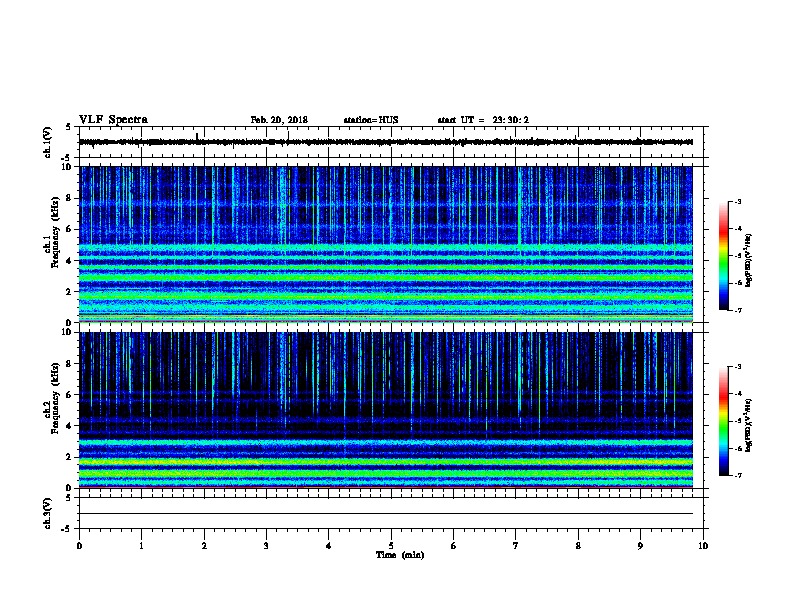Click the ch.1 voltage waveform trace
This screenshot has width=792, height=612.
coord(386,142)
